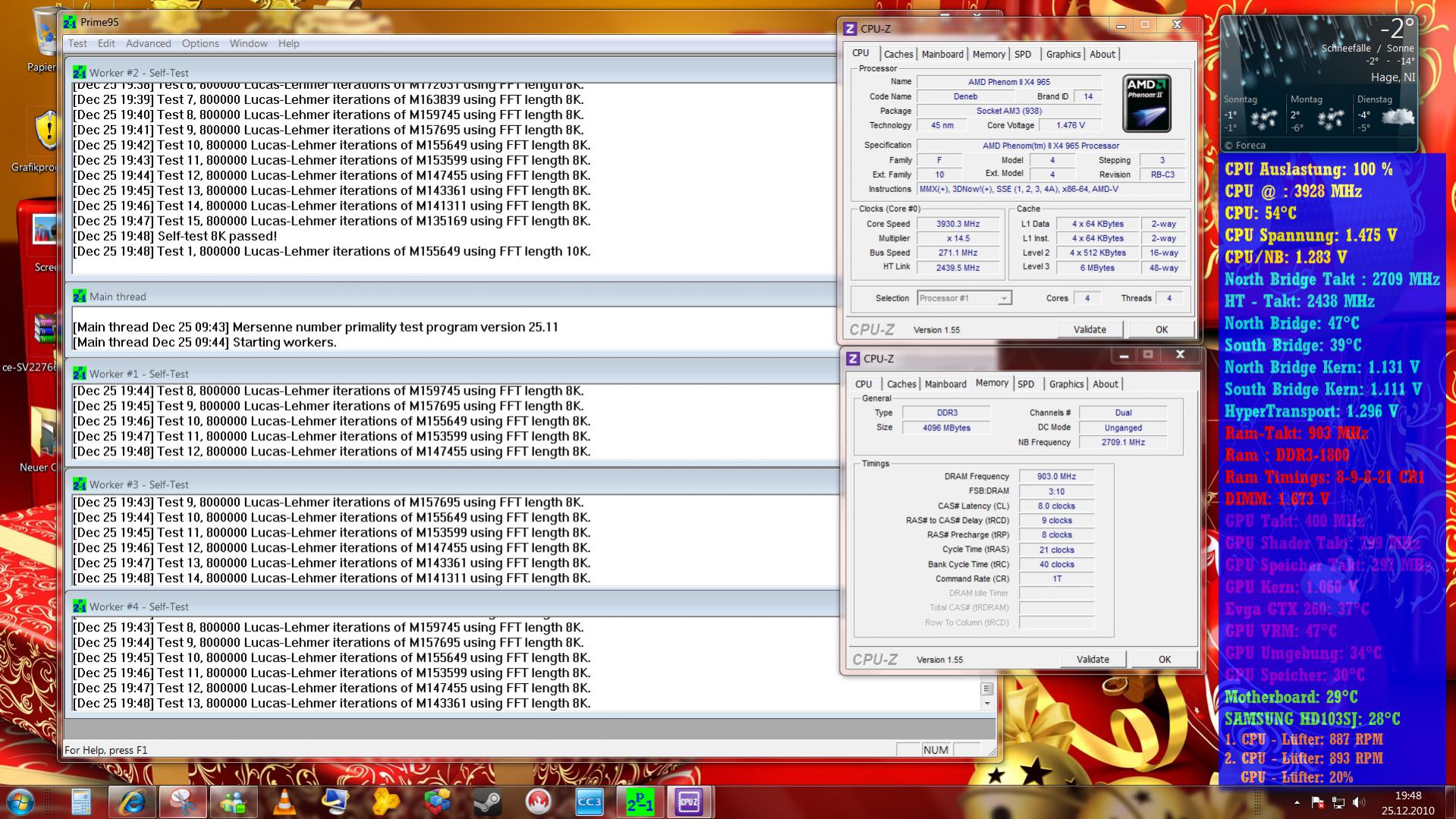Image resolution: width=1456 pixels, height=819 pixels.
Task: Click the Worker #1 window icon
Action: 79,373
